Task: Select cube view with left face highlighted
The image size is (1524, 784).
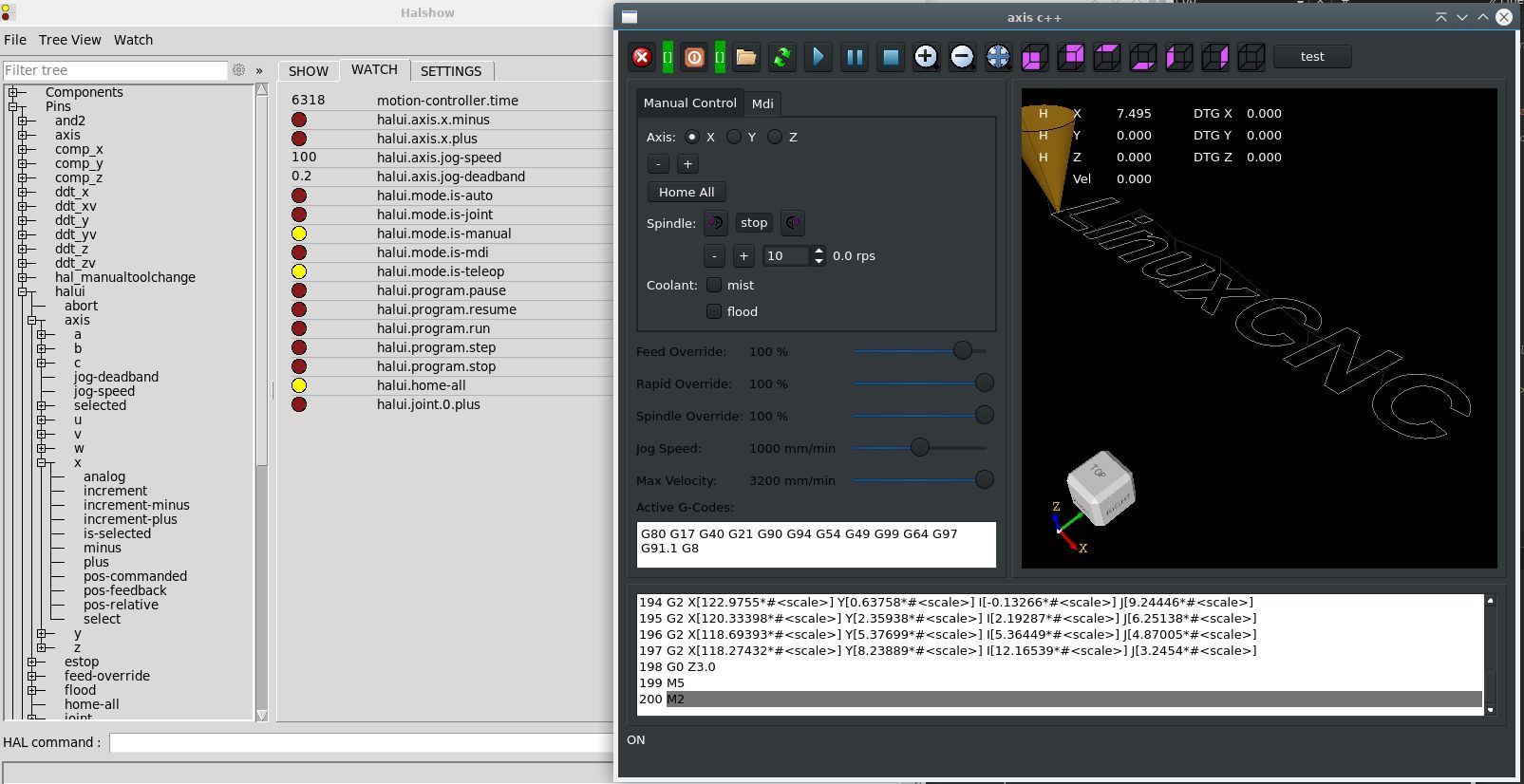Action: (1179, 57)
